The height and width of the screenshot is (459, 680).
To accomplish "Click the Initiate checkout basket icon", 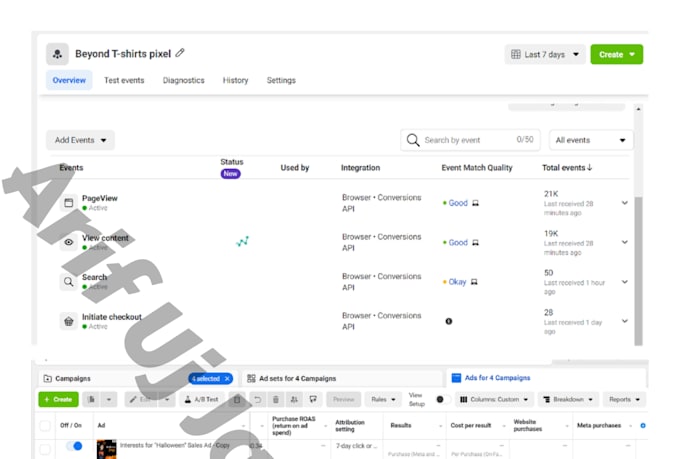I will coord(69,321).
